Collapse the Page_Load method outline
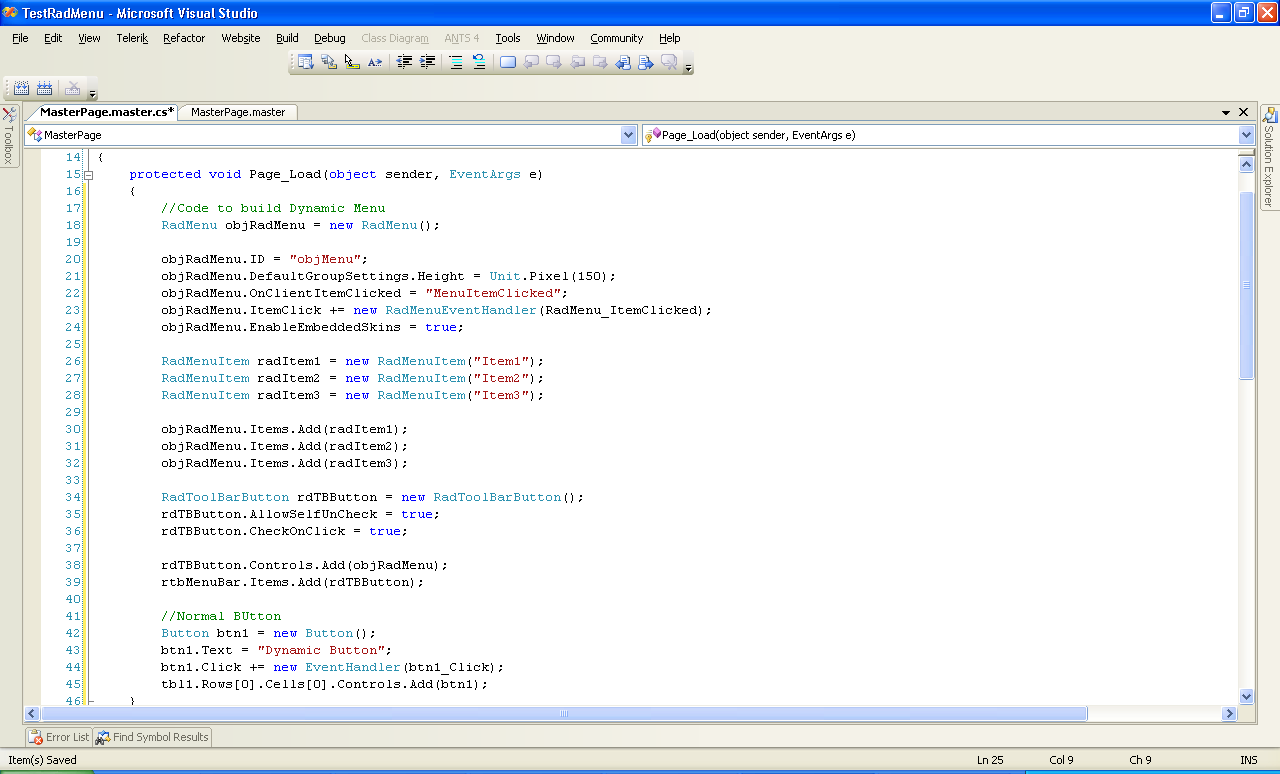 (88, 175)
